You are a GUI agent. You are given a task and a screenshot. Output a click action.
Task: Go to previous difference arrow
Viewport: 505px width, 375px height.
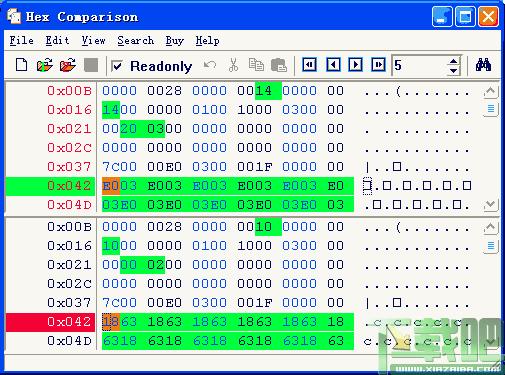click(333, 65)
